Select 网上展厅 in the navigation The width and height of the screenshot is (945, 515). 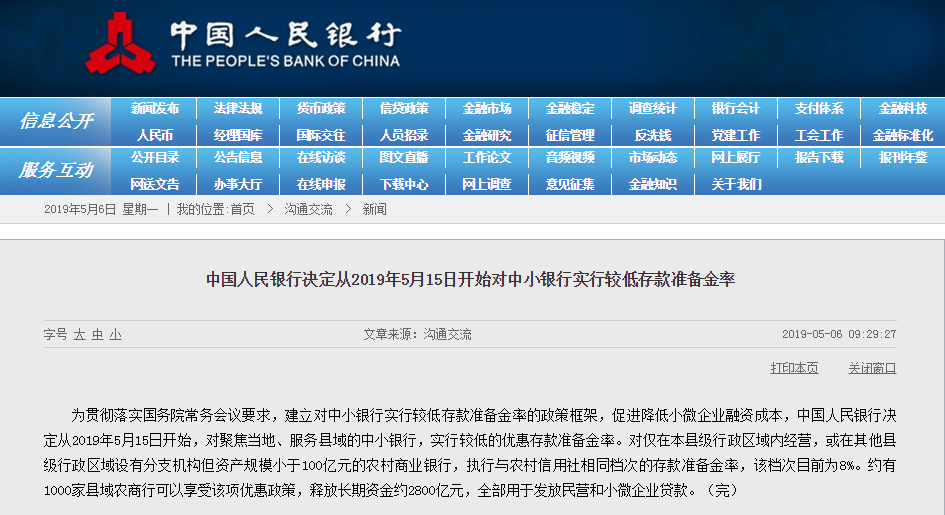[x=736, y=157]
